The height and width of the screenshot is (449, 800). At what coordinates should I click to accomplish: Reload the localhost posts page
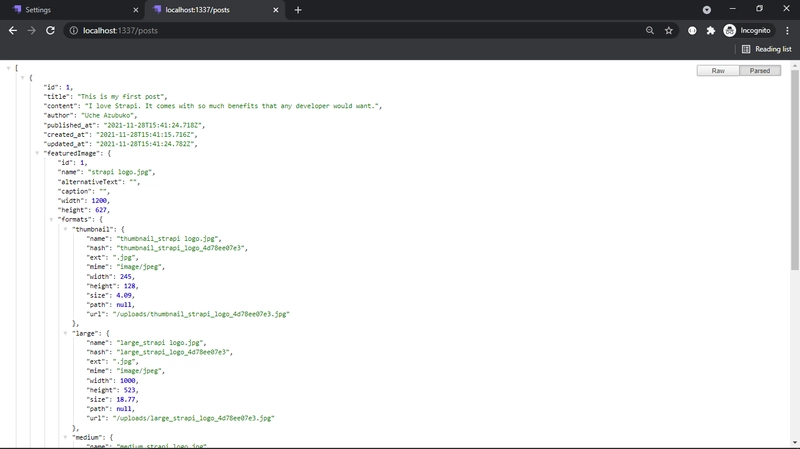[50, 31]
